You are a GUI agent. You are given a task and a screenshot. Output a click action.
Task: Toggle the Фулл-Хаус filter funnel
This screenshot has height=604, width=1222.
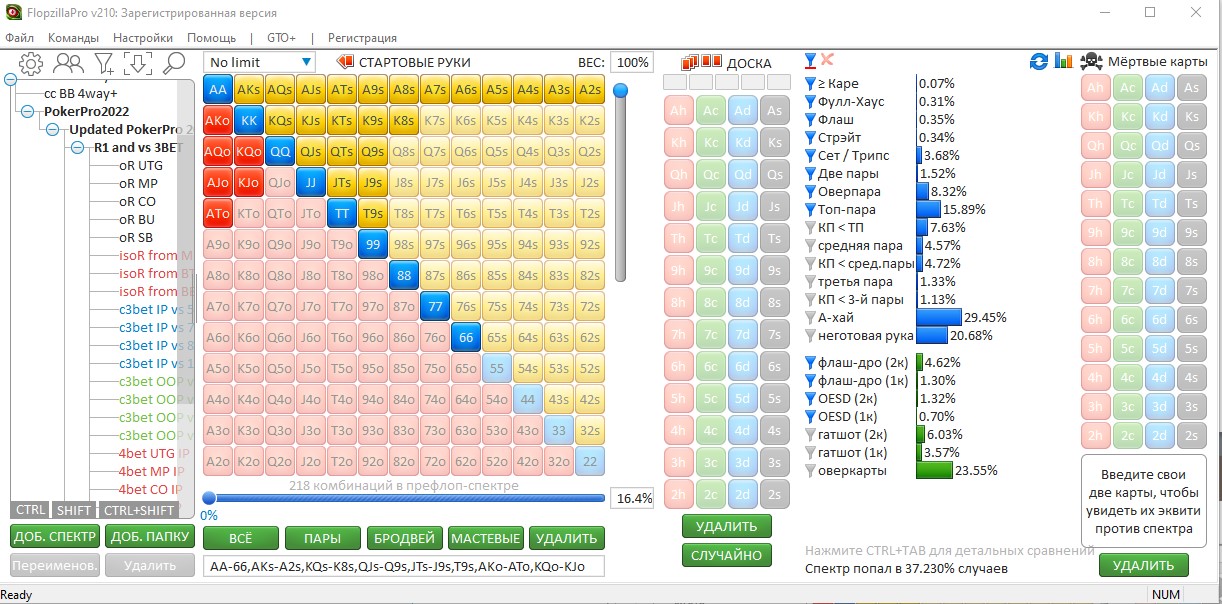point(811,102)
